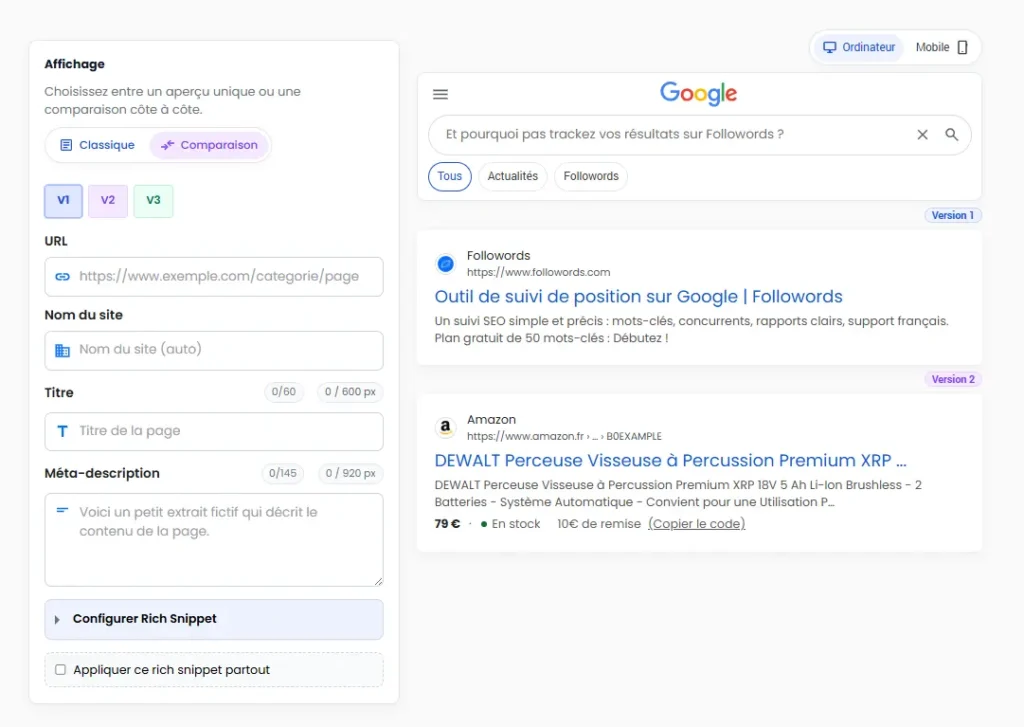Open the Followords result title link
Screen dimensions: 1024x727
[x=638, y=296]
